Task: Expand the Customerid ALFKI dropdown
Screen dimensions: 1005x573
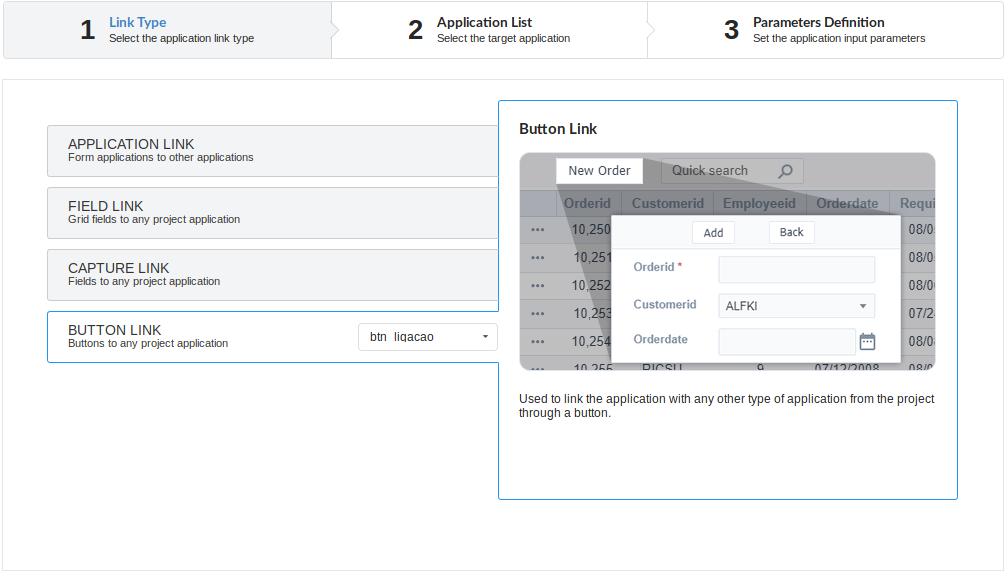Action: [x=796, y=306]
